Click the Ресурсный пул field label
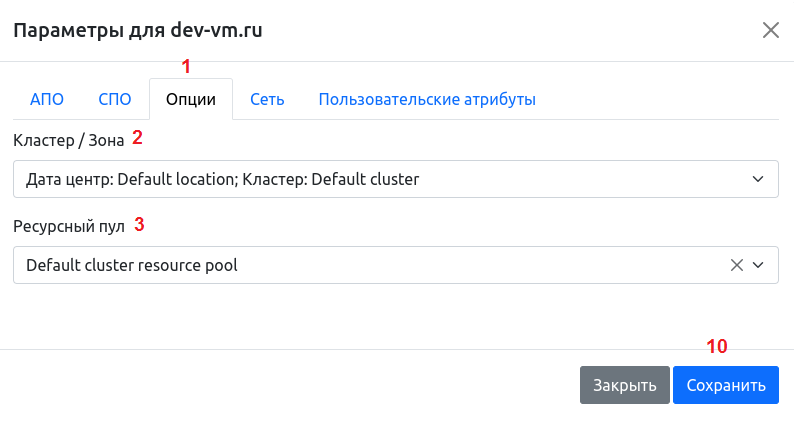Viewport: 798px width, 423px height. pos(69,226)
